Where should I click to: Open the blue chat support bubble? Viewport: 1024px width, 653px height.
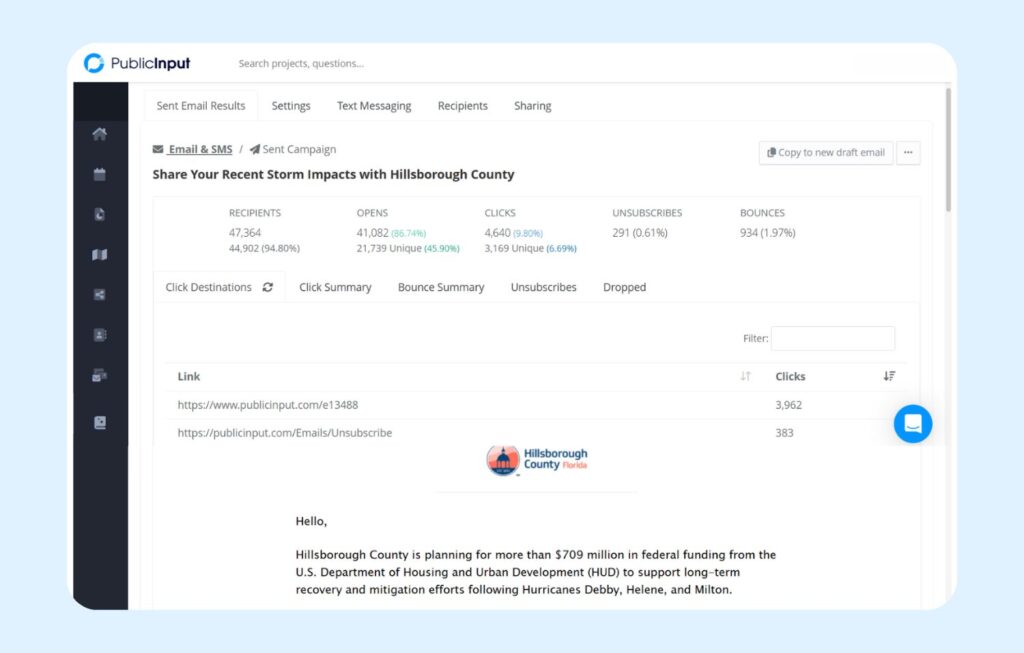(912, 424)
